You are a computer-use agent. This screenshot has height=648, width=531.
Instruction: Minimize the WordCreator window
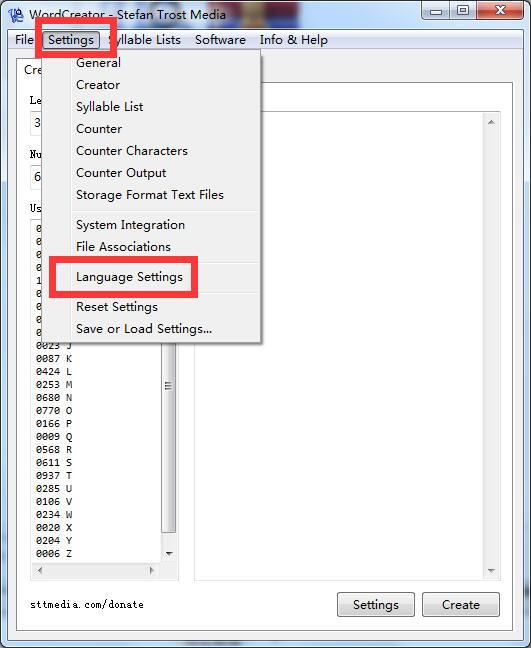pyautogui.click(x=435, y=11)
